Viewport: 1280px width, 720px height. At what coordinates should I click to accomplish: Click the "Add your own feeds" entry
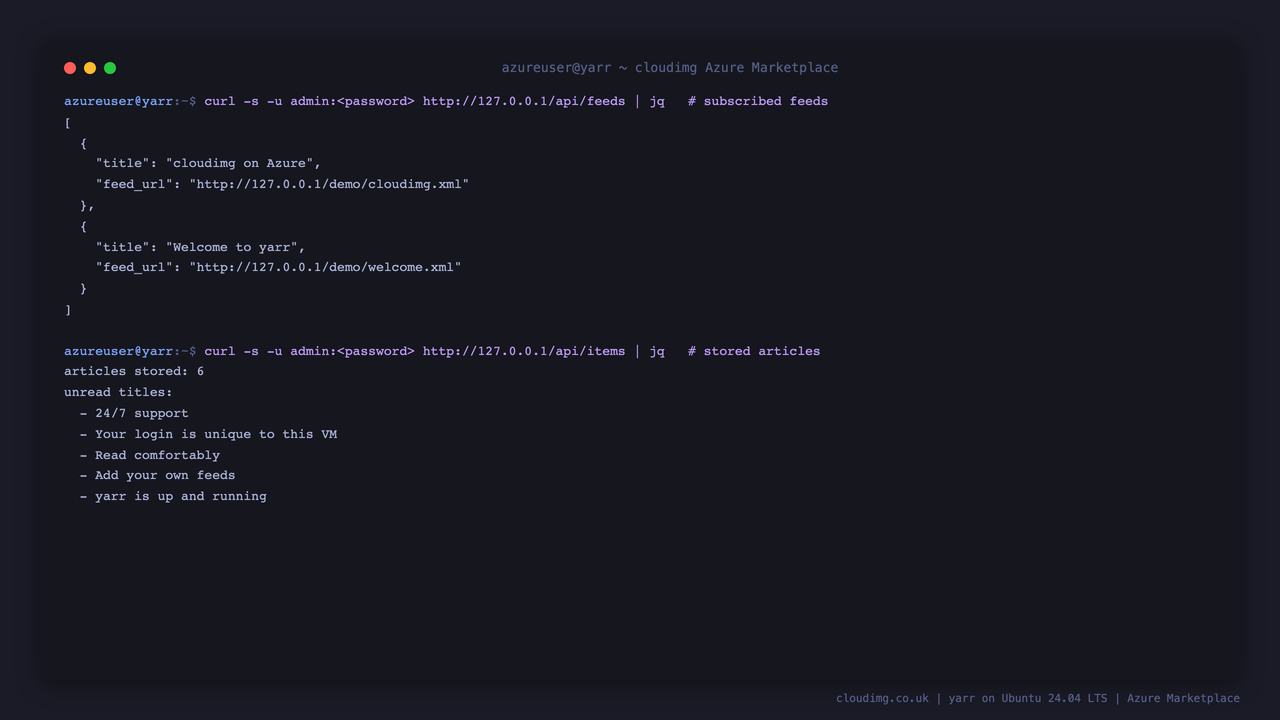tap(157, 475)
